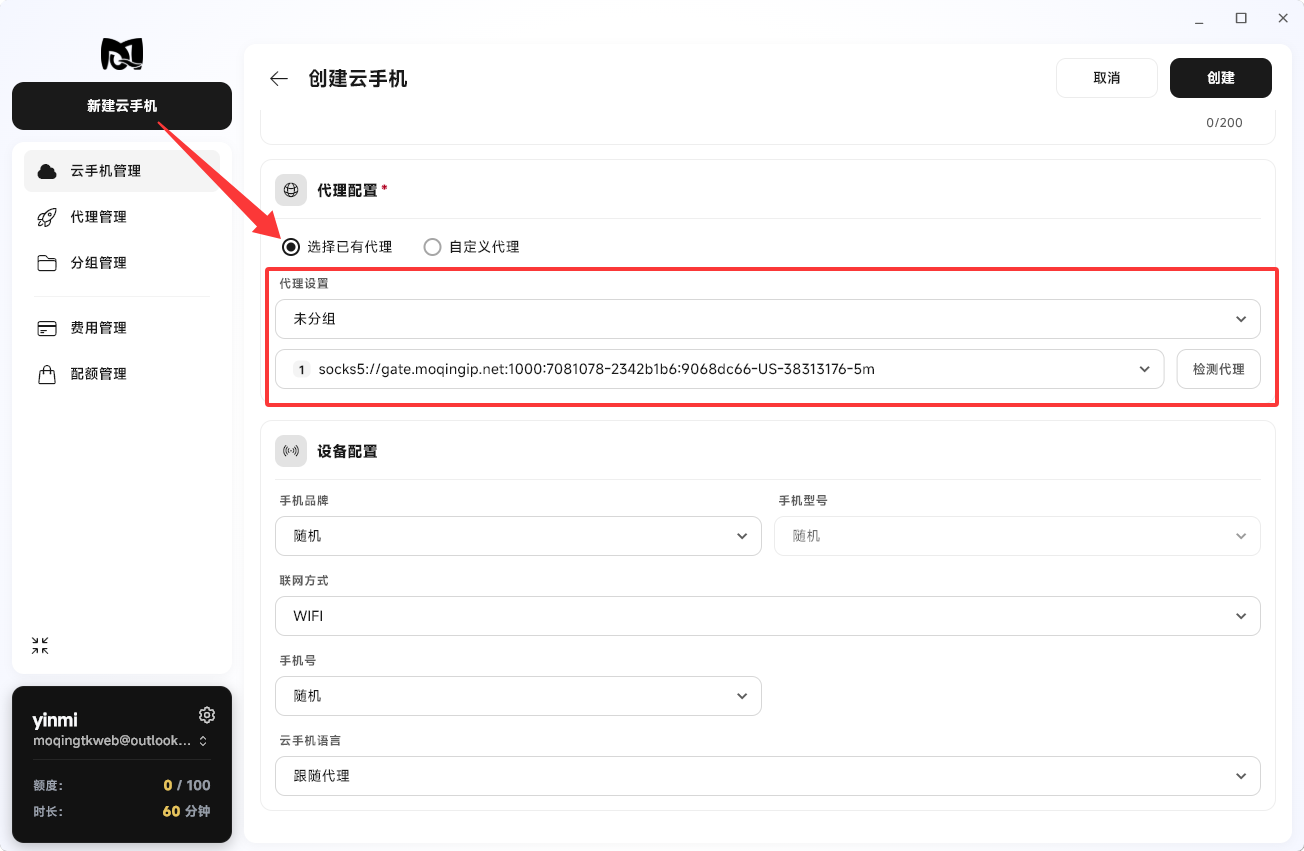
Task: Click the cloud icon beside 云手机管理
Action: (47, 171)
